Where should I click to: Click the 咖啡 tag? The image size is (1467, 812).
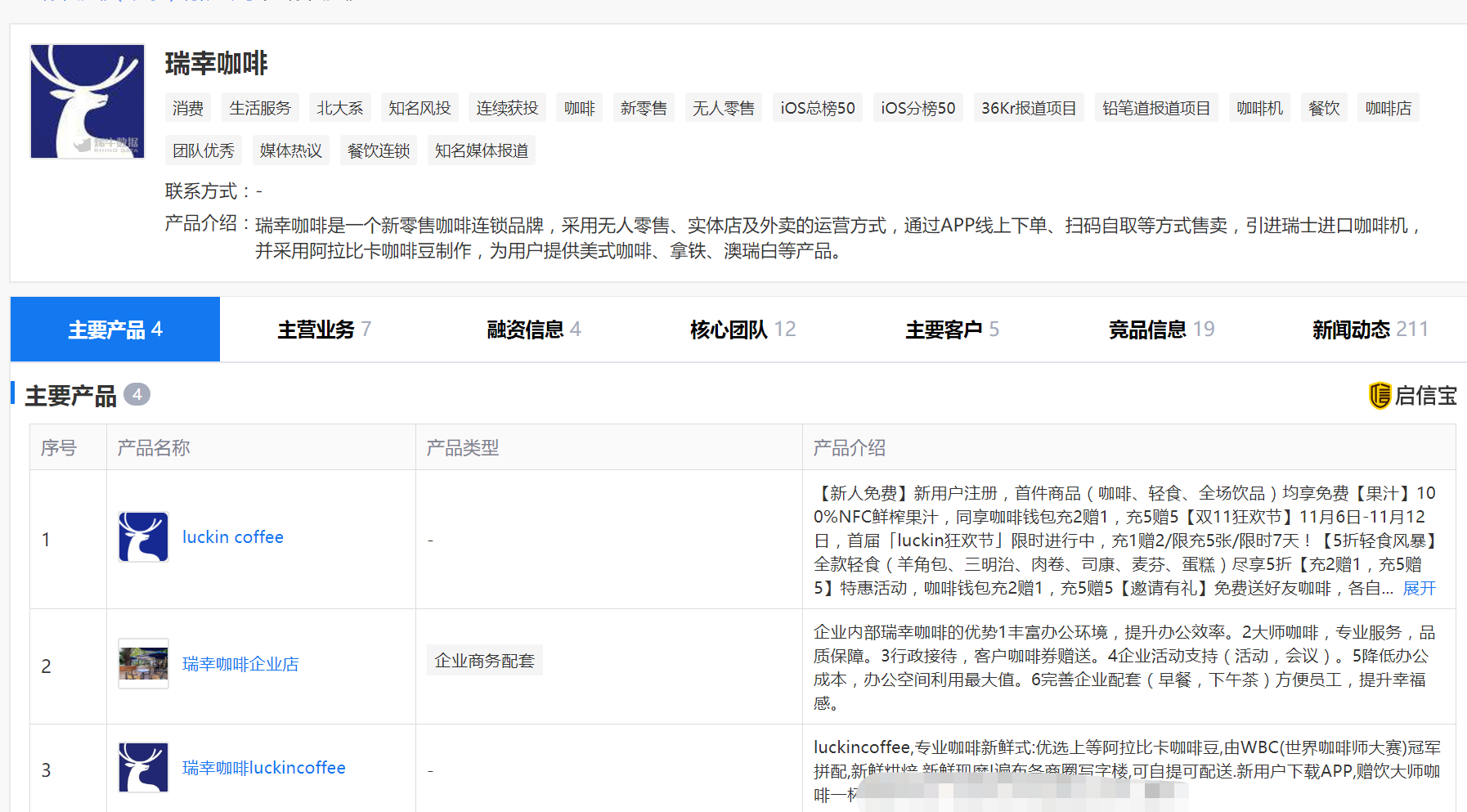pos(580,108)
